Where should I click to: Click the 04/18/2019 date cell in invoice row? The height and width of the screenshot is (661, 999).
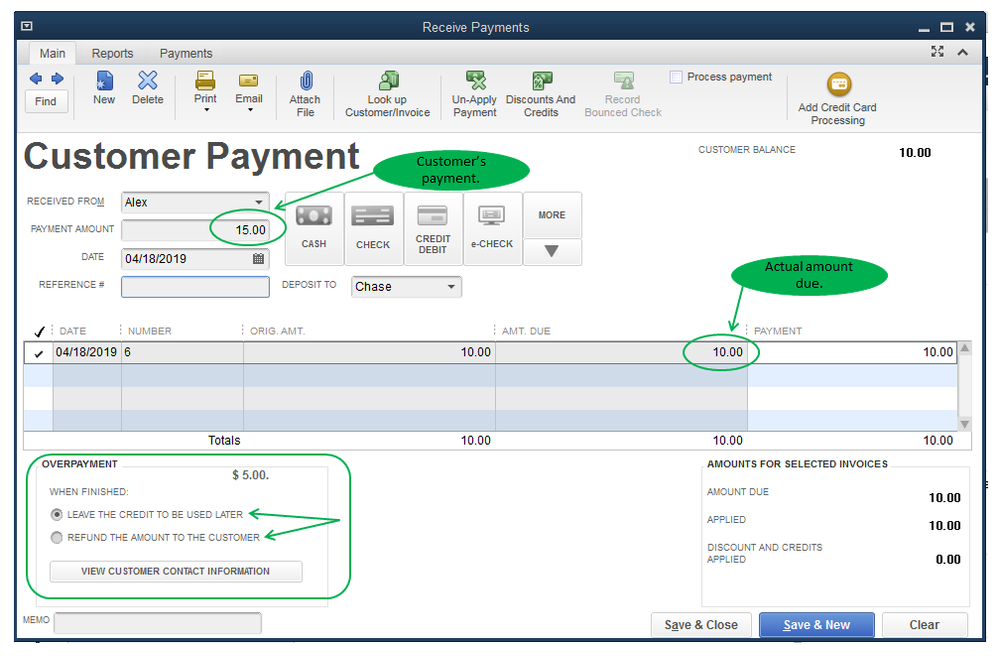click(x=87, y=352)
